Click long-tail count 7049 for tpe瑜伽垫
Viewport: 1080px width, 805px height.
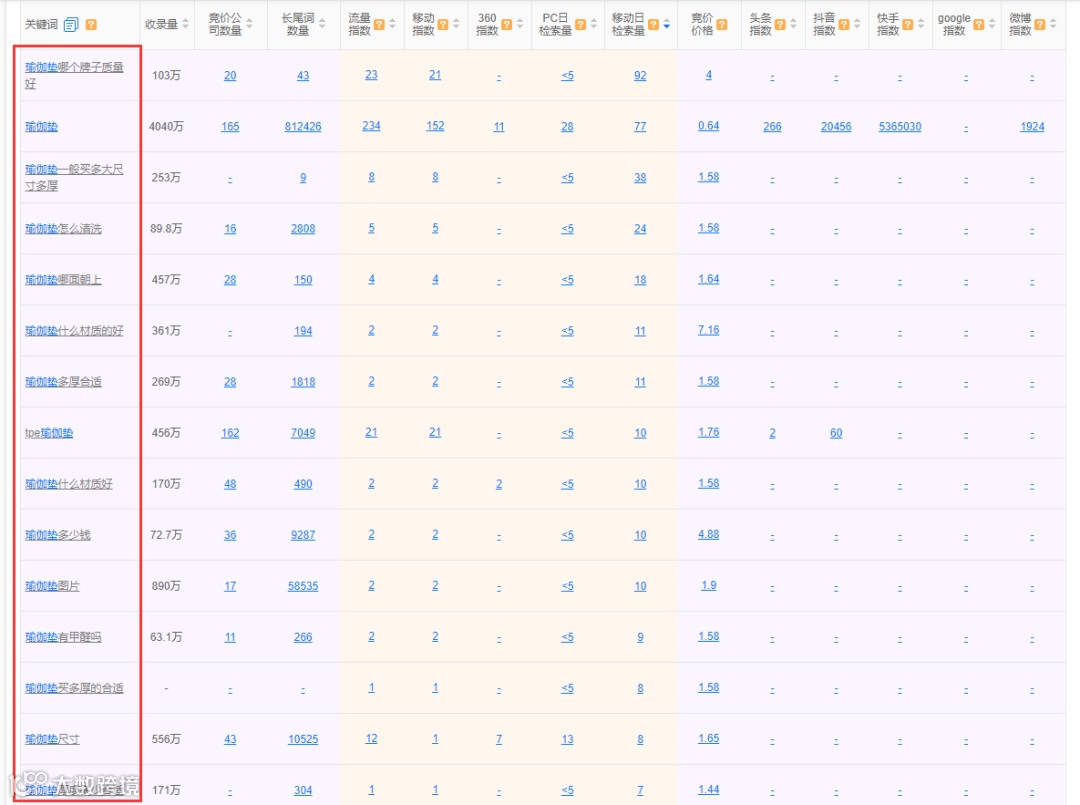click(x=303, y=432)
